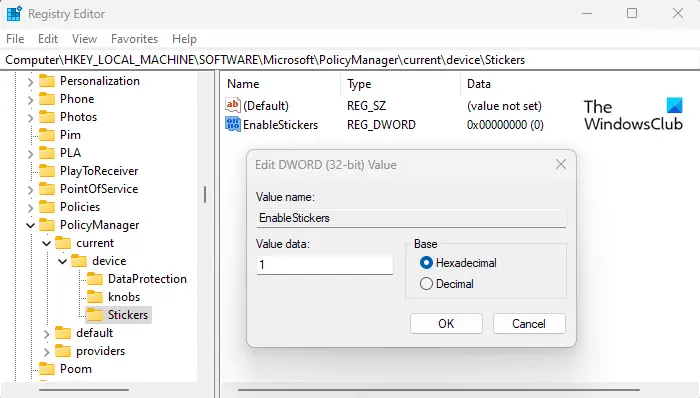Click the 0x00000000 (0) data cell
The width and height of the screenshot is (700, 398).
pos(505,124)
